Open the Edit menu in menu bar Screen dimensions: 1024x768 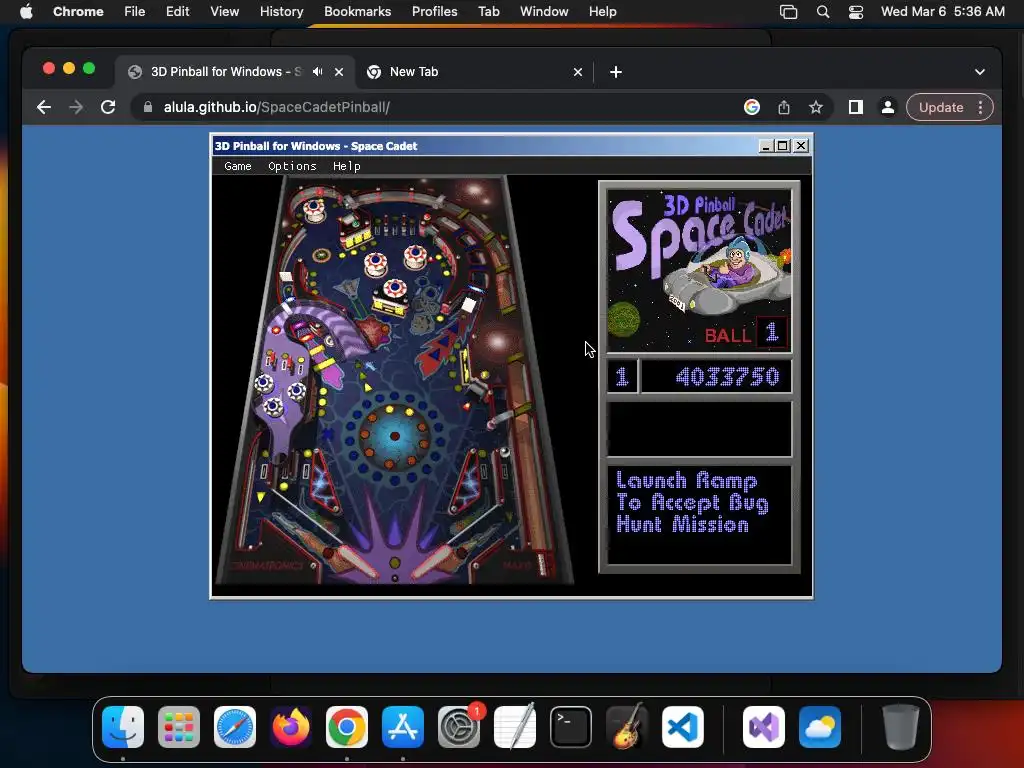coord(177,12)
